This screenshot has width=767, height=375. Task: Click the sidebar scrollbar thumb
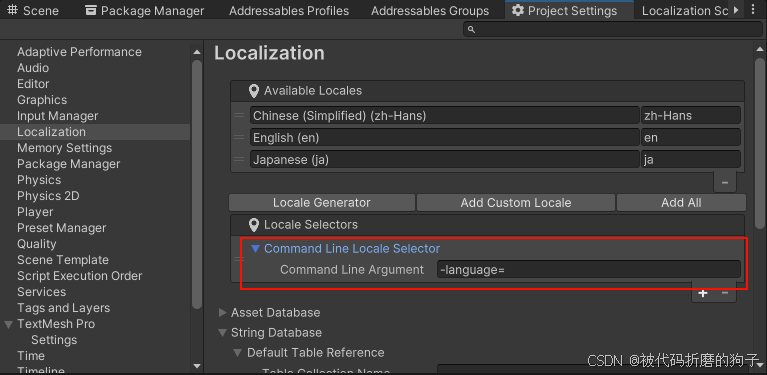pos(197,184)
